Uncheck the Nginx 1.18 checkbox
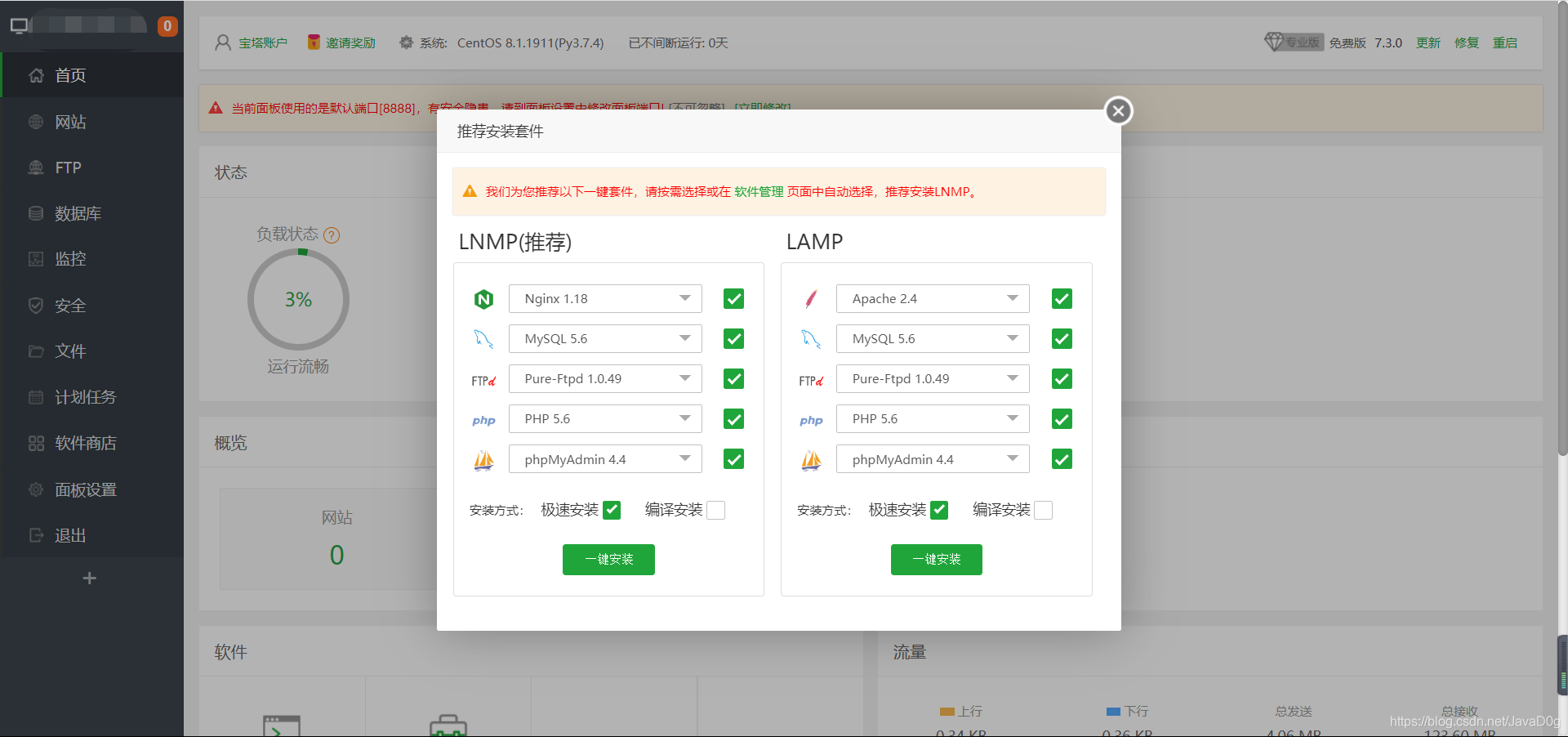This screenshot has height=737, width=1568. (x=733, y=299)
